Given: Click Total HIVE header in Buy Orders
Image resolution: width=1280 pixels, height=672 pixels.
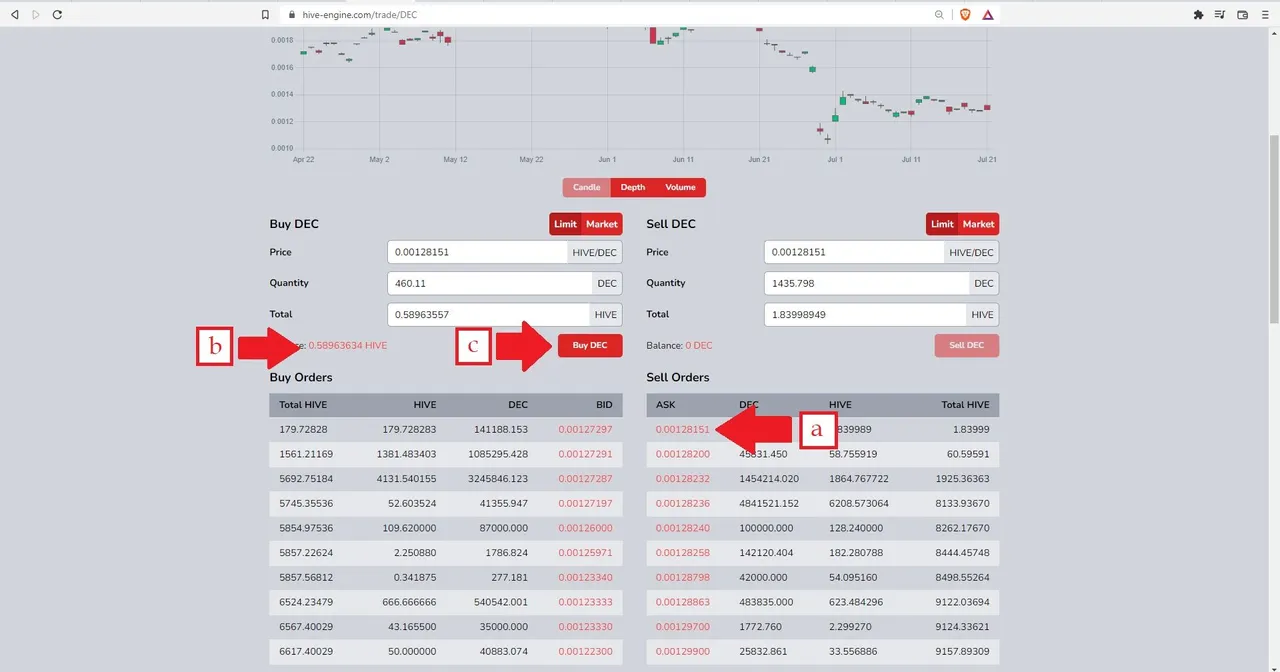Looking at the screenshot, I should pos(303,405).
